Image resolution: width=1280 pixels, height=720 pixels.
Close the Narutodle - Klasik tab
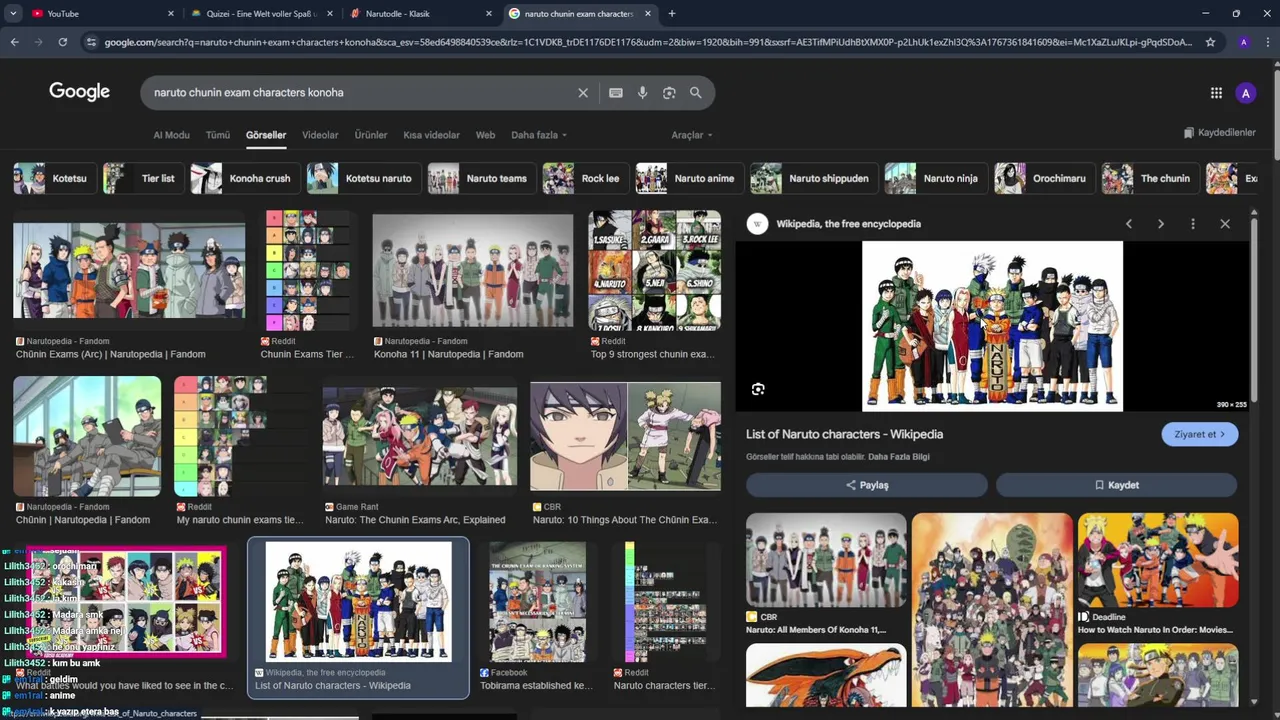pyautogui.click(x=489, y=14)
